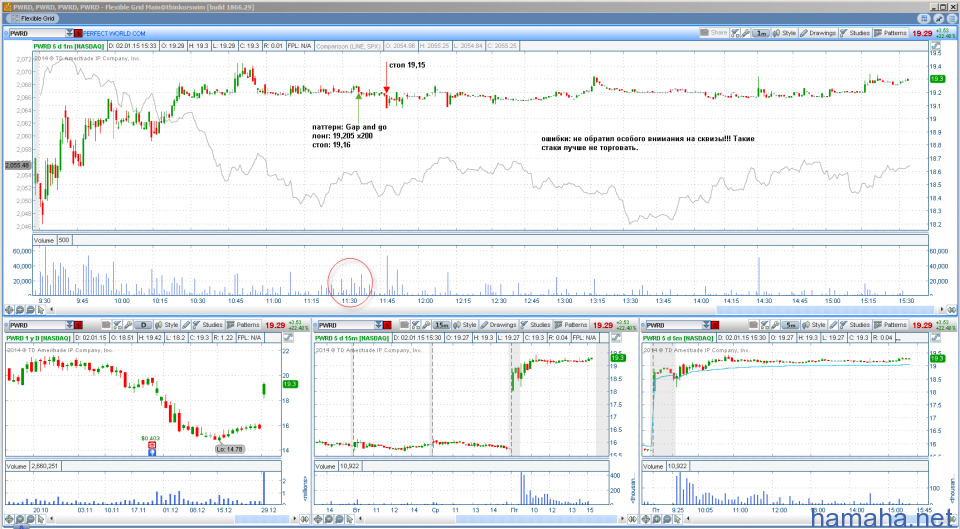Image resolution: width=960 pixels, height=529 pixels.
Task: Select pointer cursor tool below main chart
Action: [40, 310]
